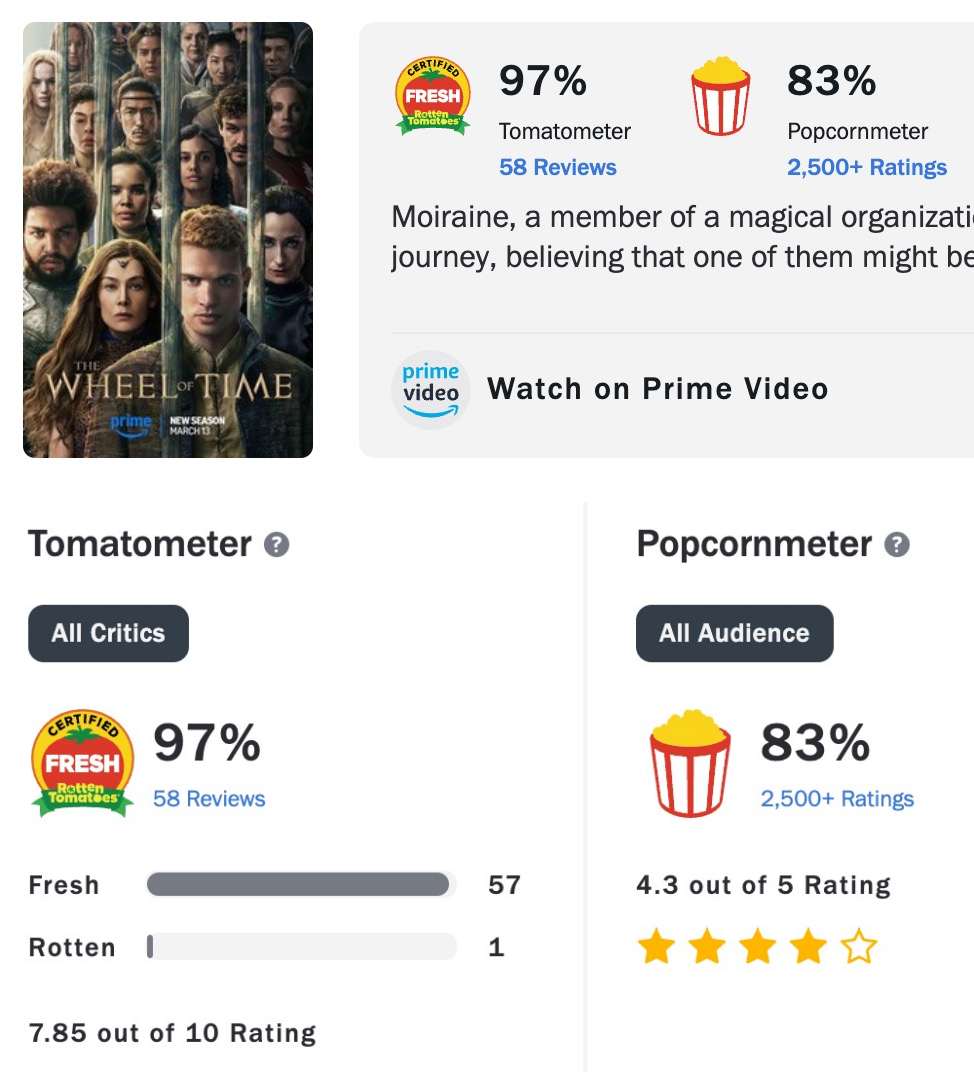Click the first filled gold star
Screen dimensions: 974x1074
pyautogui.click(x=656, y=947)
